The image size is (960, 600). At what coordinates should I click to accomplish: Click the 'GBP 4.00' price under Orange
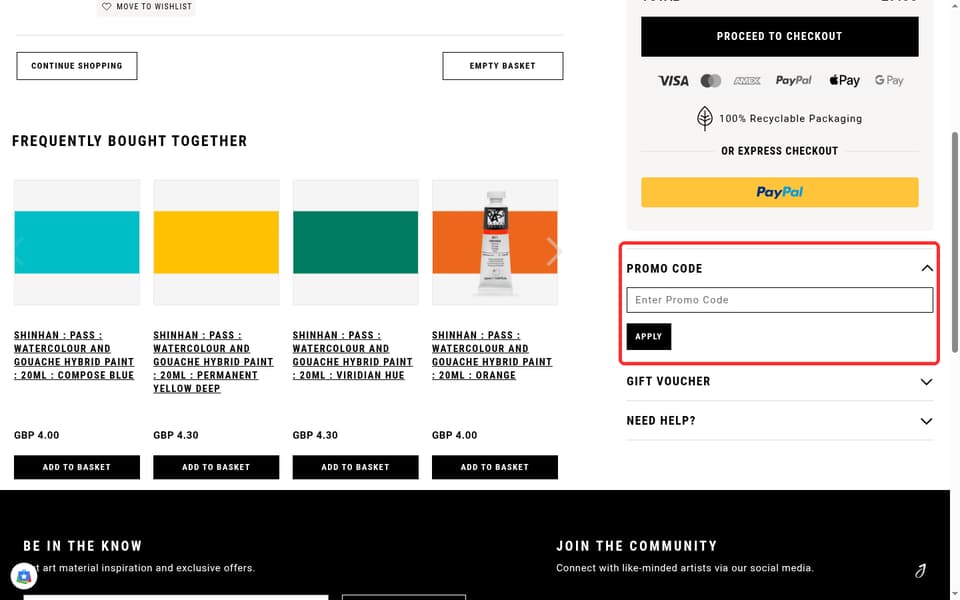pos(454,435)
